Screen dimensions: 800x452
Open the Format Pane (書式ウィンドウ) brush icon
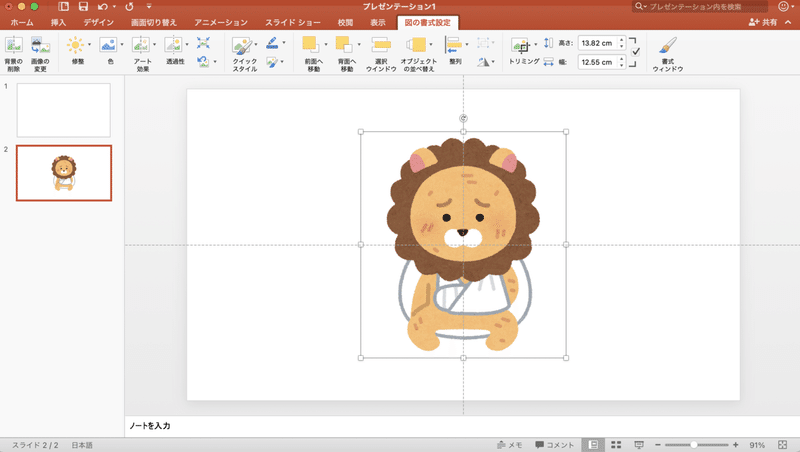(667, 45)
